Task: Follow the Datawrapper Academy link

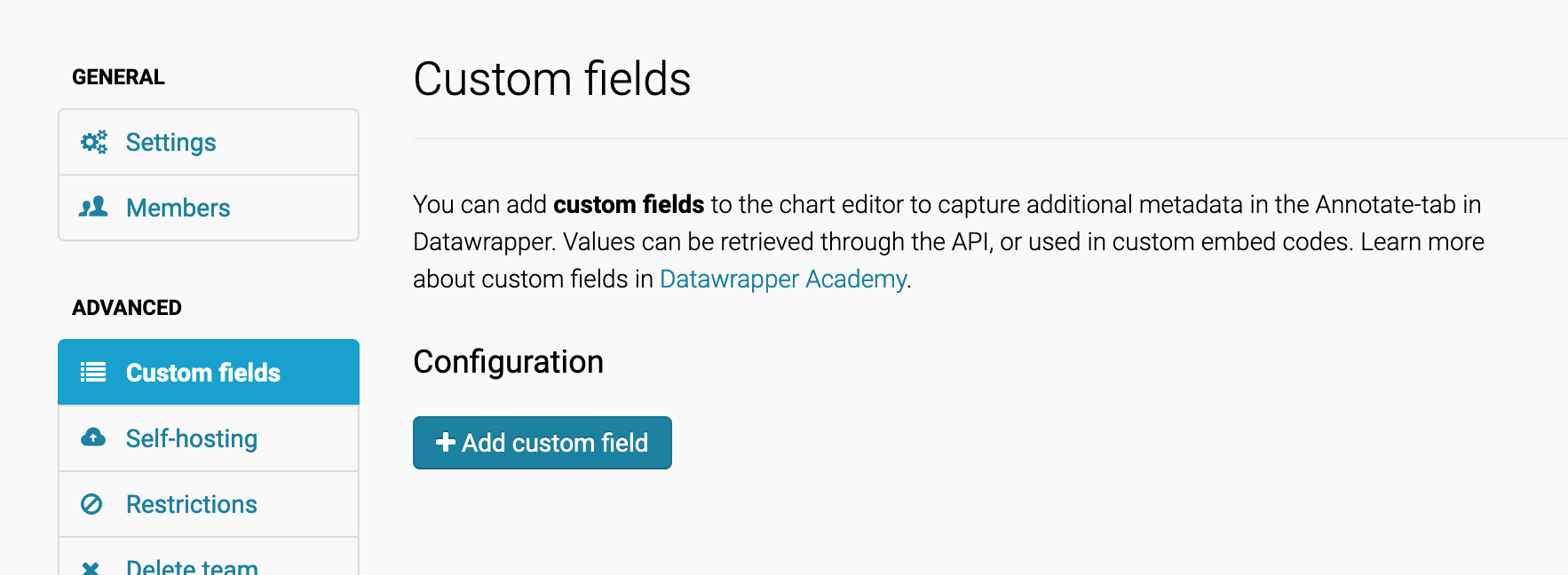Action: [783, 280]
